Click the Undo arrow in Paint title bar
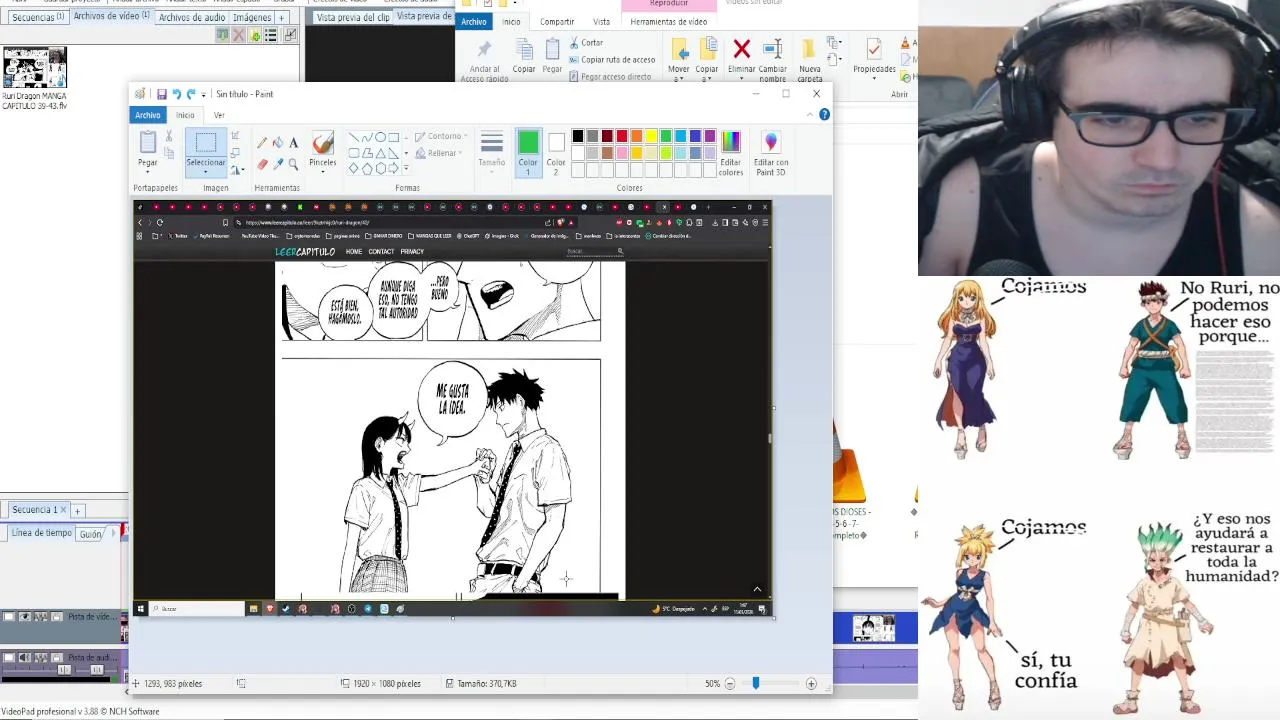1280x720 pixels. [176, 94]
